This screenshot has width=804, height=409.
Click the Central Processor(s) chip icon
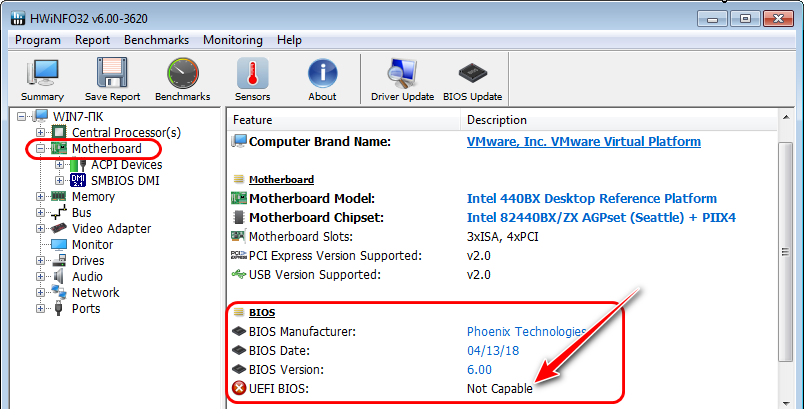click(59, 132)
